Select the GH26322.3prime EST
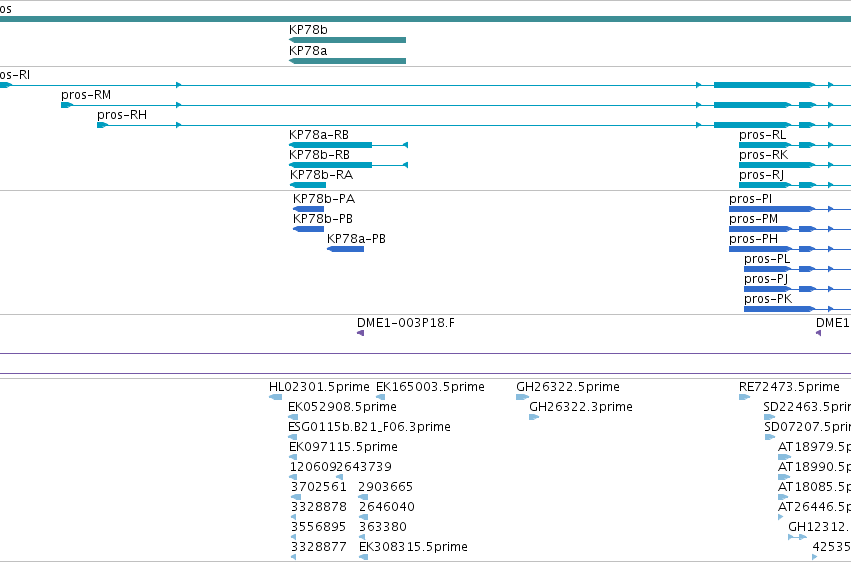The image size is (851, 562). click(534, 417)
